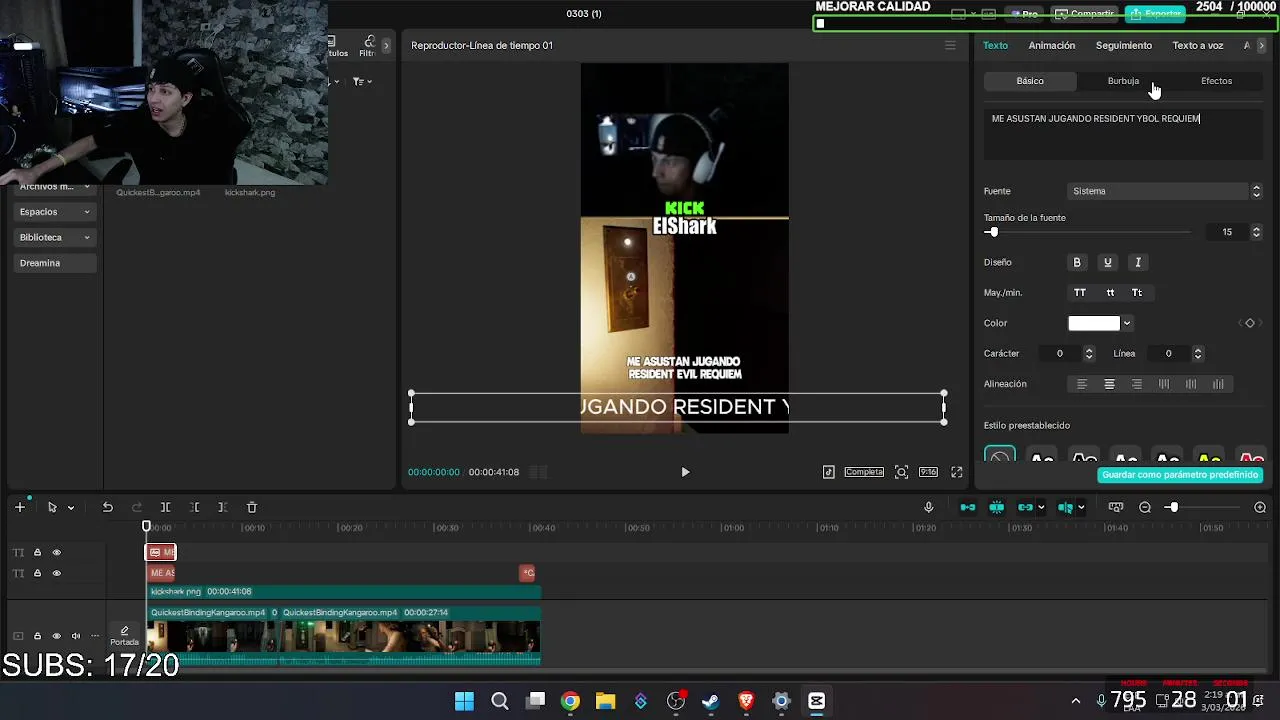Select the Burbuja sub-tab

[1123, 81]
